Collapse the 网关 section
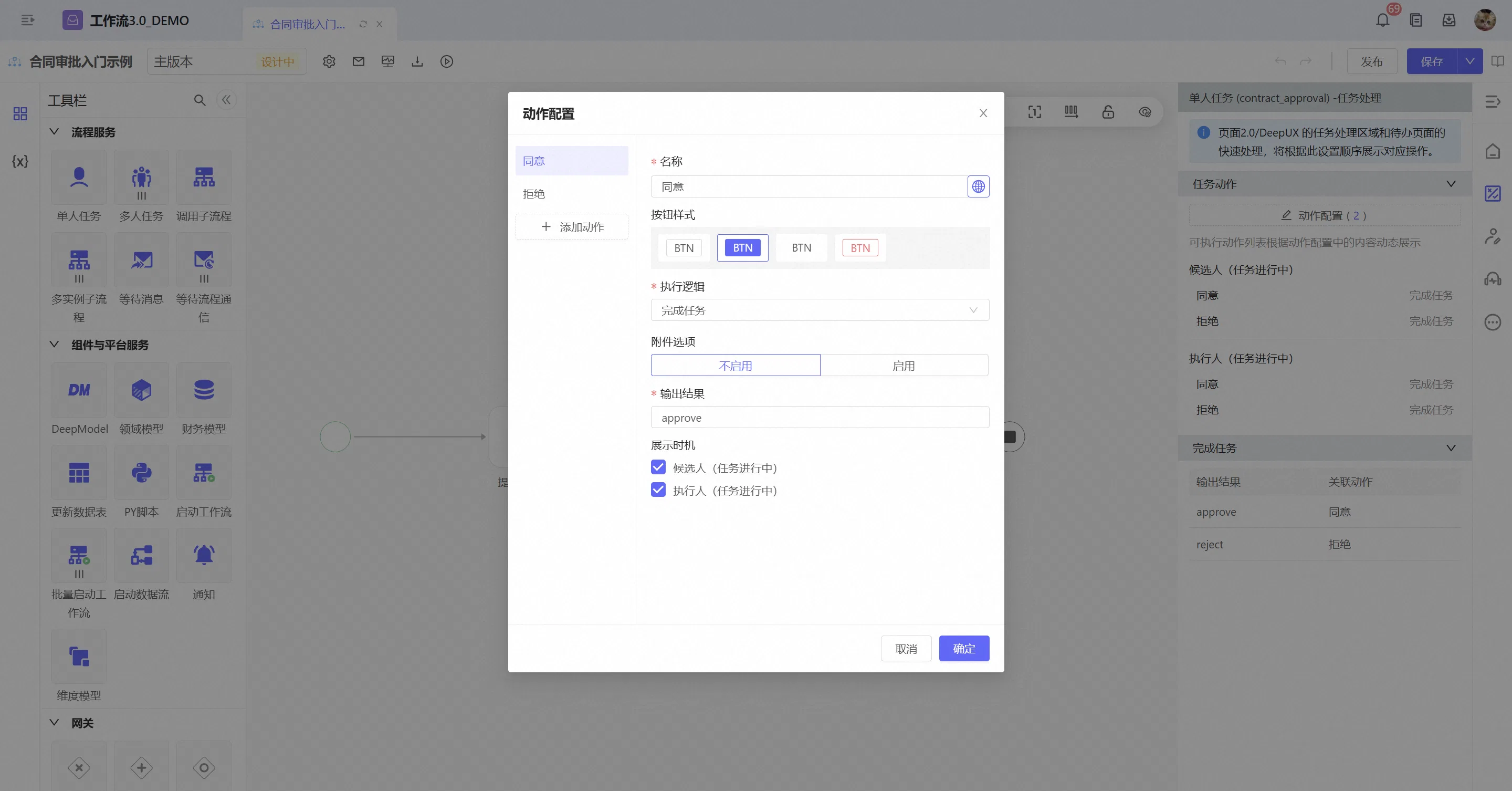 54,722
